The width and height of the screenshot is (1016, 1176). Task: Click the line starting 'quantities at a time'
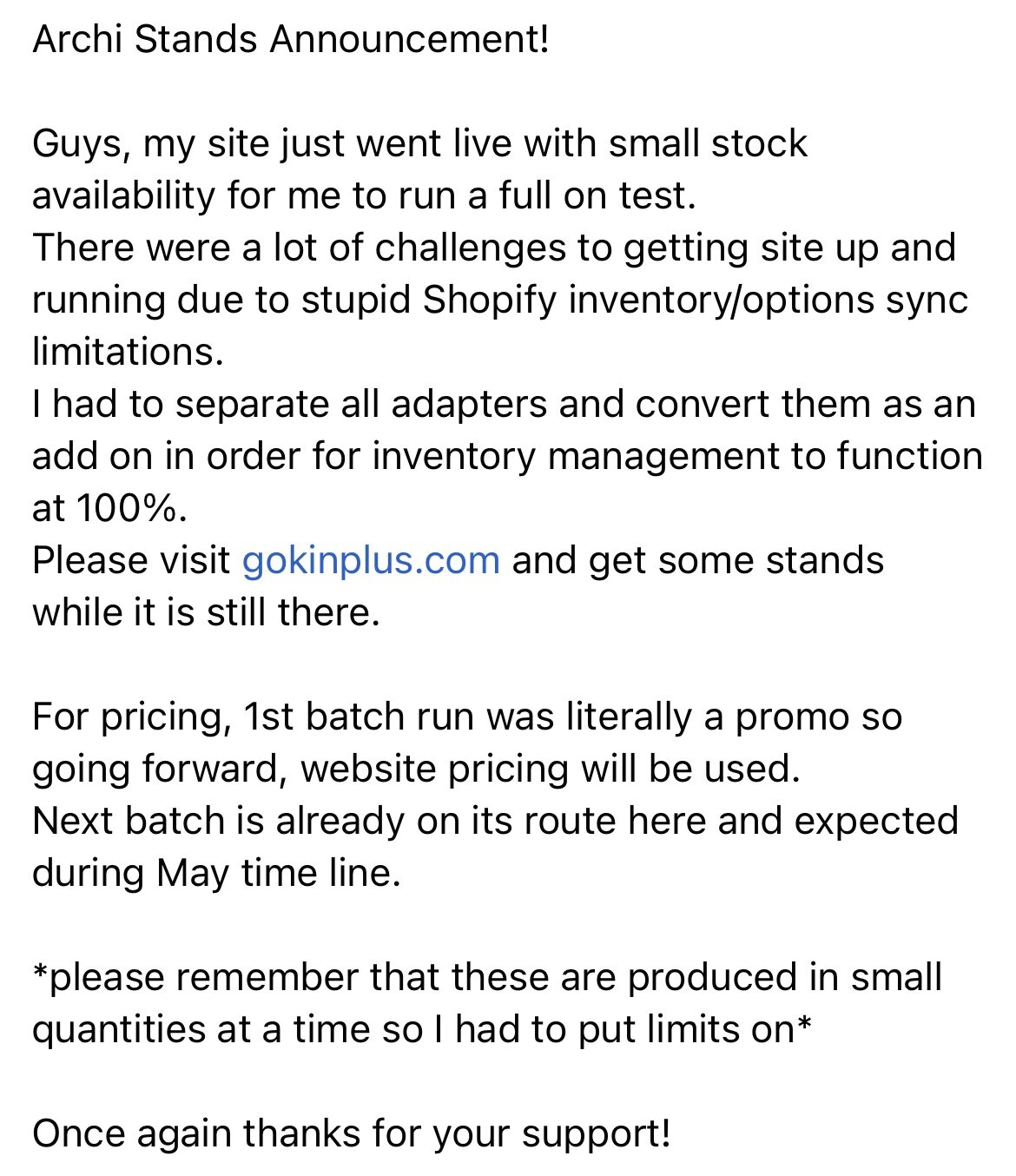(422, 1030)
